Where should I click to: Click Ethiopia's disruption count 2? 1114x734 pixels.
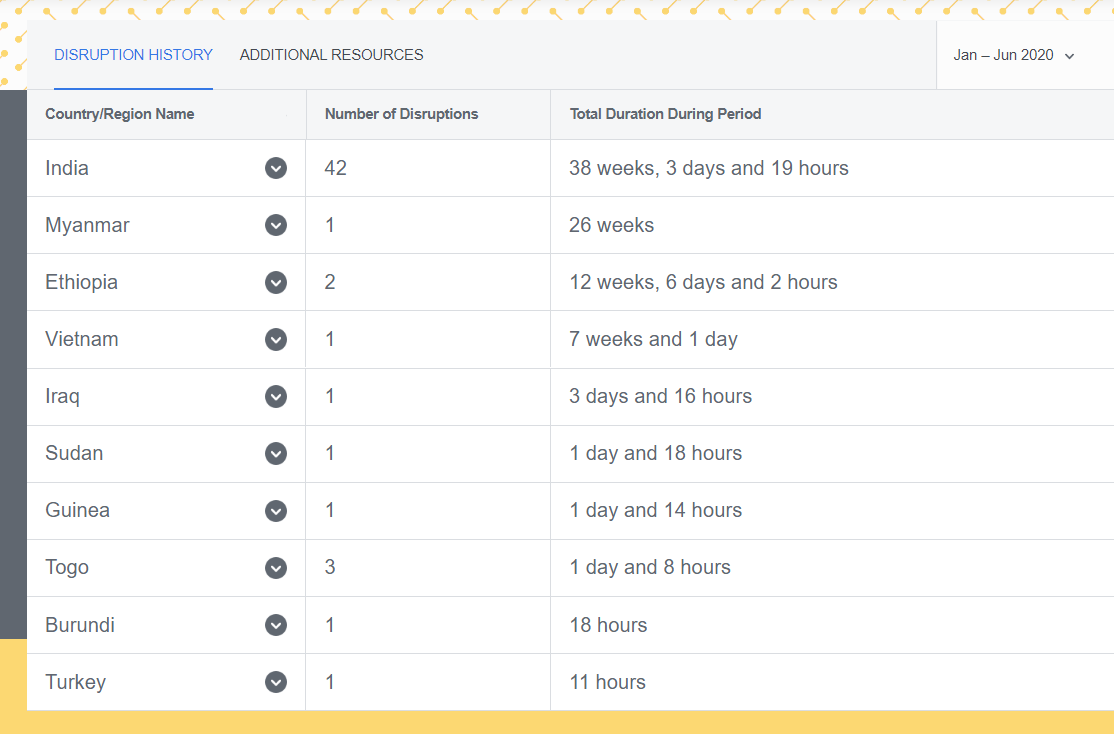[330, 282]
